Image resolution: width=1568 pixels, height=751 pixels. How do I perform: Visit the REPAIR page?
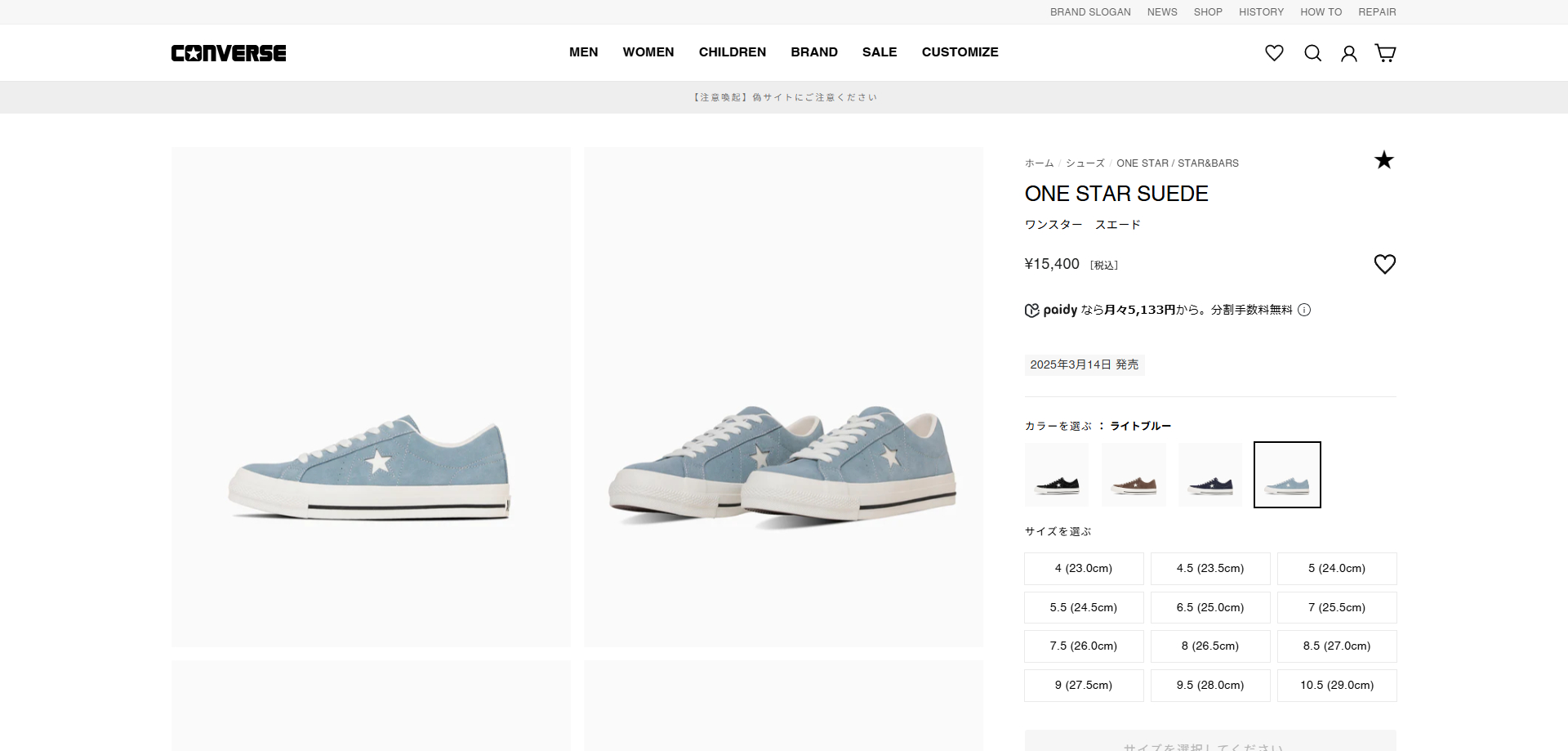coord(1377,11)
